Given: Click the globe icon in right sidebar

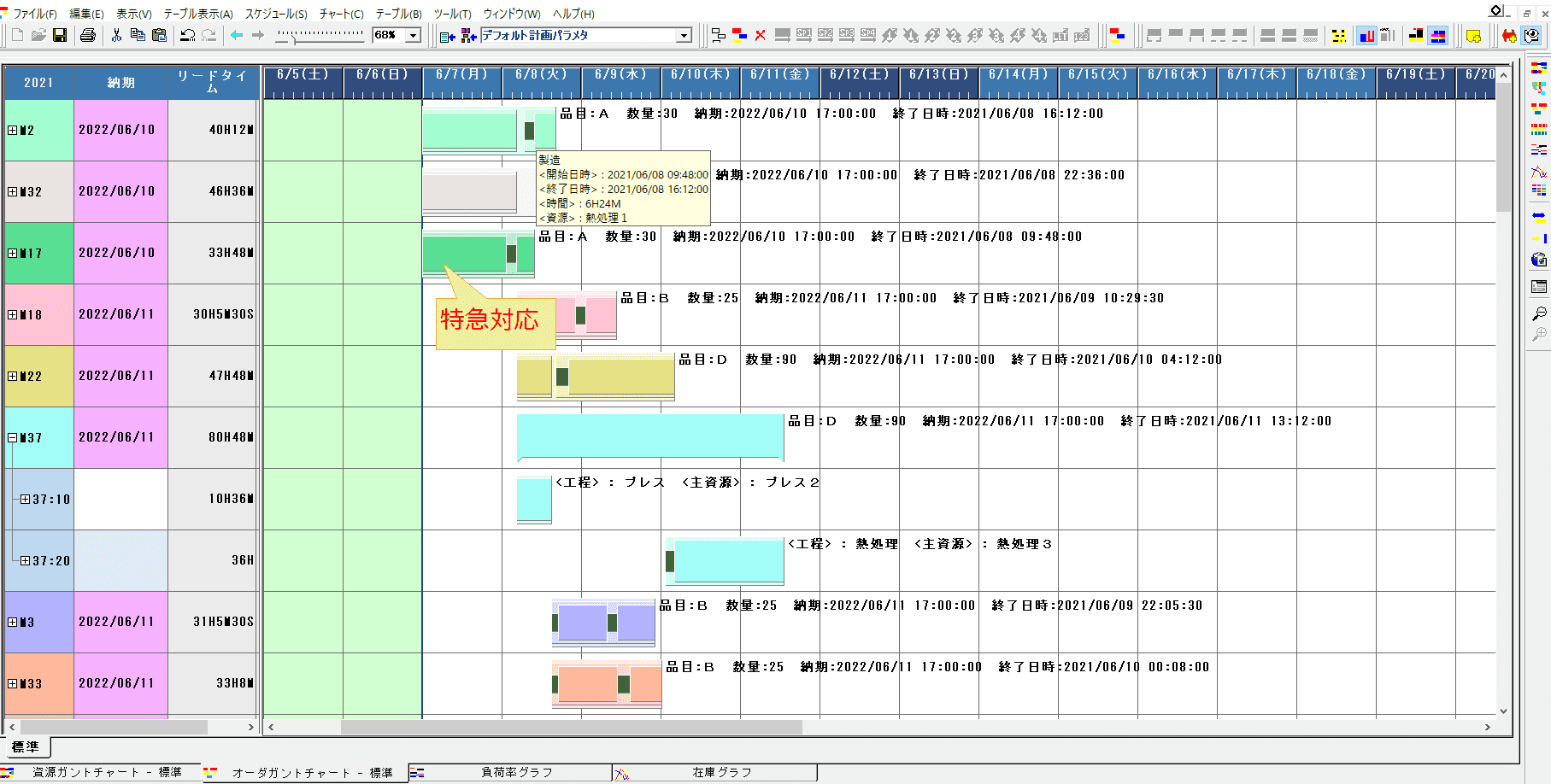Looking at the screenshot, I should (x=1539, y=260).
